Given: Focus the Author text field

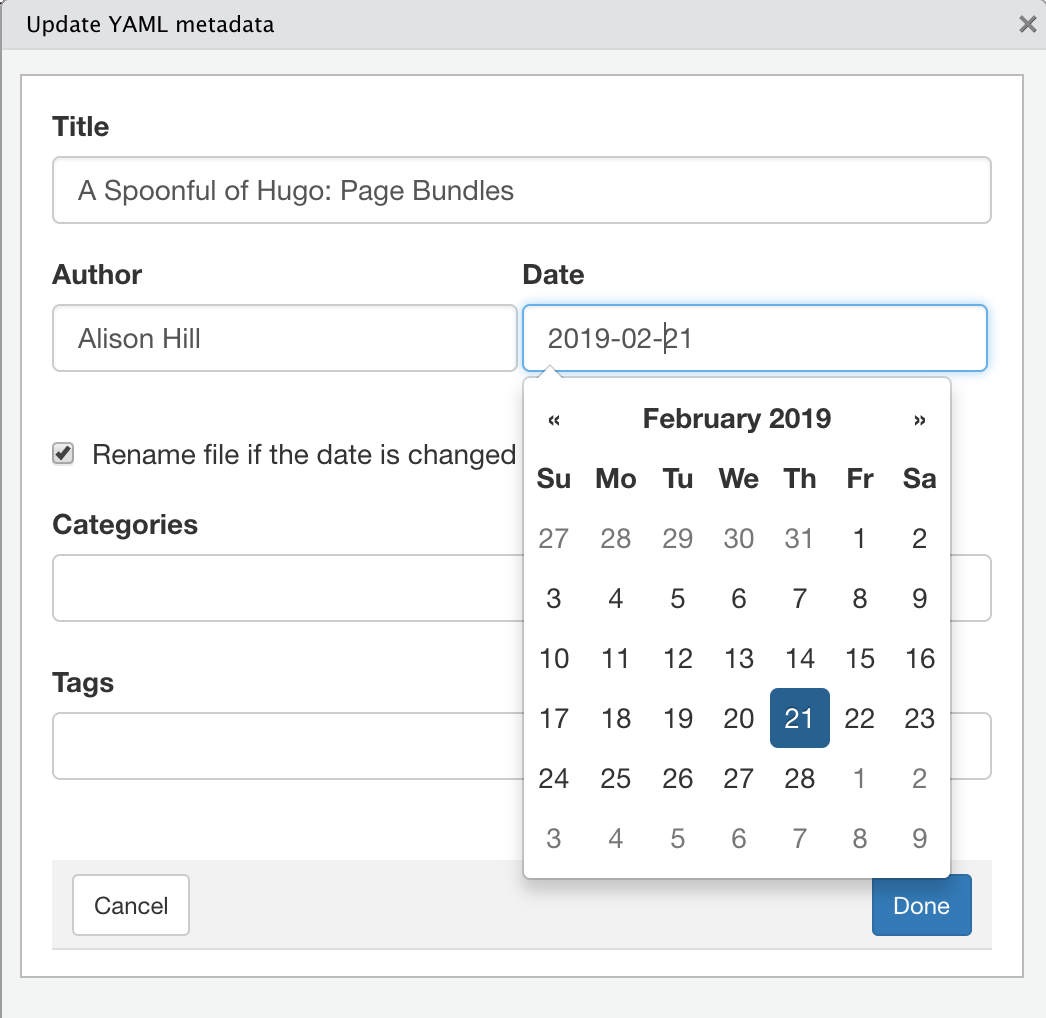Looking at the screenshot, I should [x=284, y=338].
